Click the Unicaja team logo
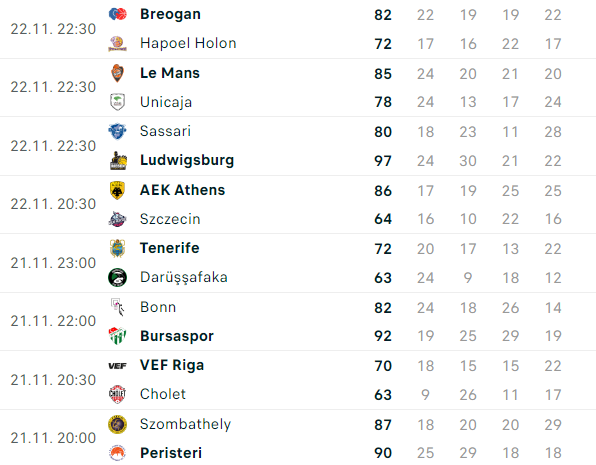 tap(117, 102)
